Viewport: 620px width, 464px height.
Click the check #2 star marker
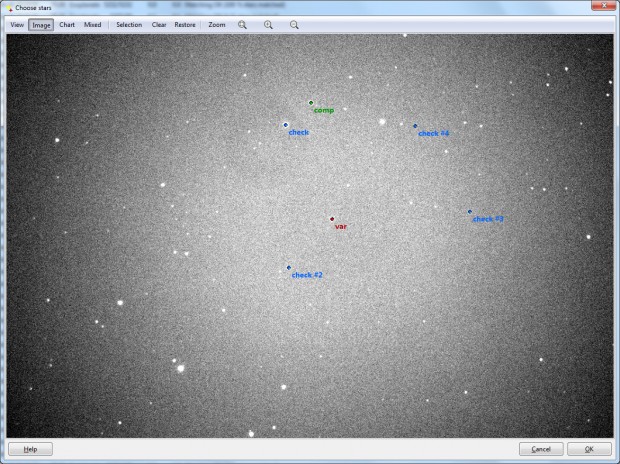tap(289, 268)
